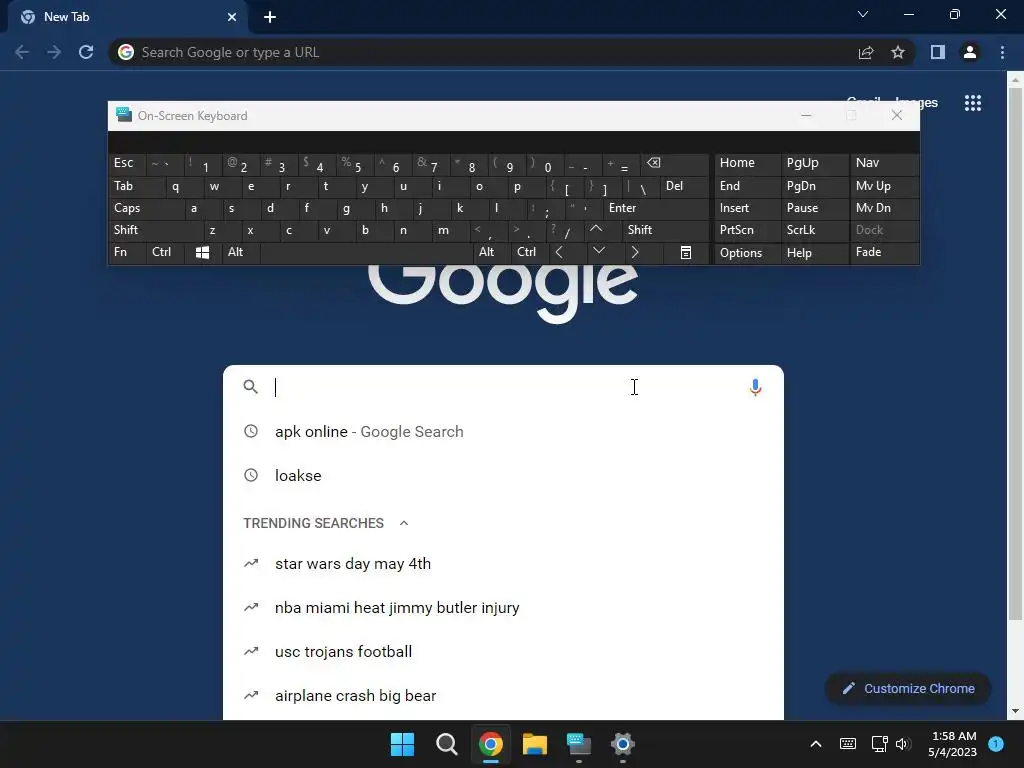Select the 'apk online' search suggestion
This screenshot has width=1024, height=768.
(x=503, y=432)
